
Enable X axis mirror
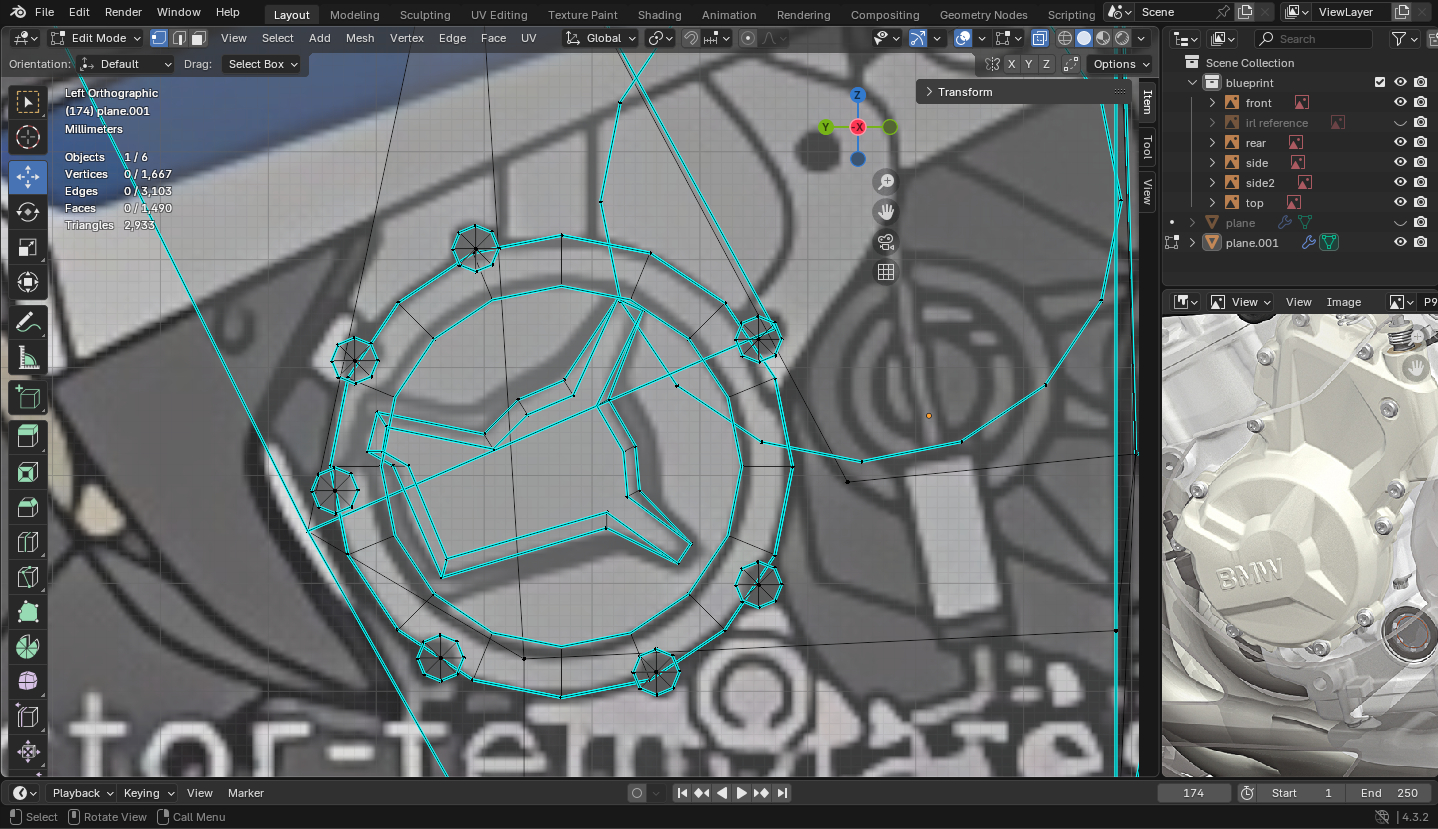pos(1012,64)
